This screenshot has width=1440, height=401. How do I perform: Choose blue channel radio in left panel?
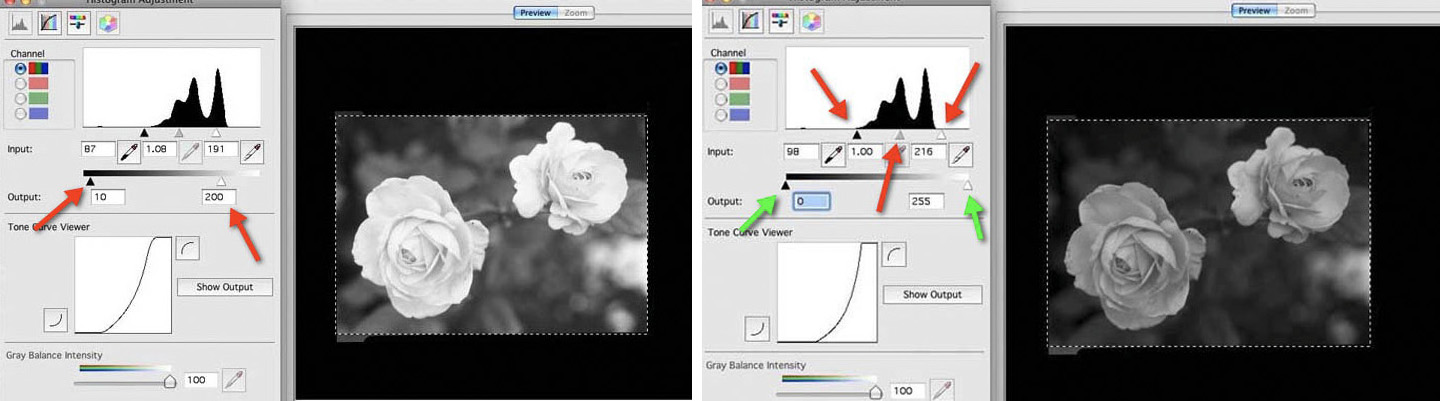[20, 114]
